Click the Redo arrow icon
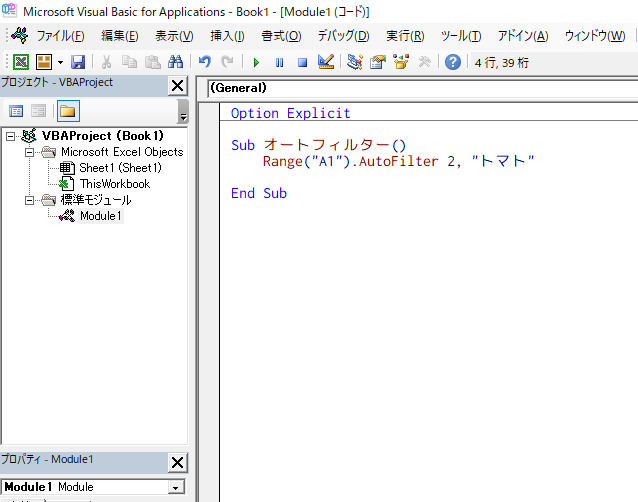Screen dimensions: 638x502 [227, 62]
